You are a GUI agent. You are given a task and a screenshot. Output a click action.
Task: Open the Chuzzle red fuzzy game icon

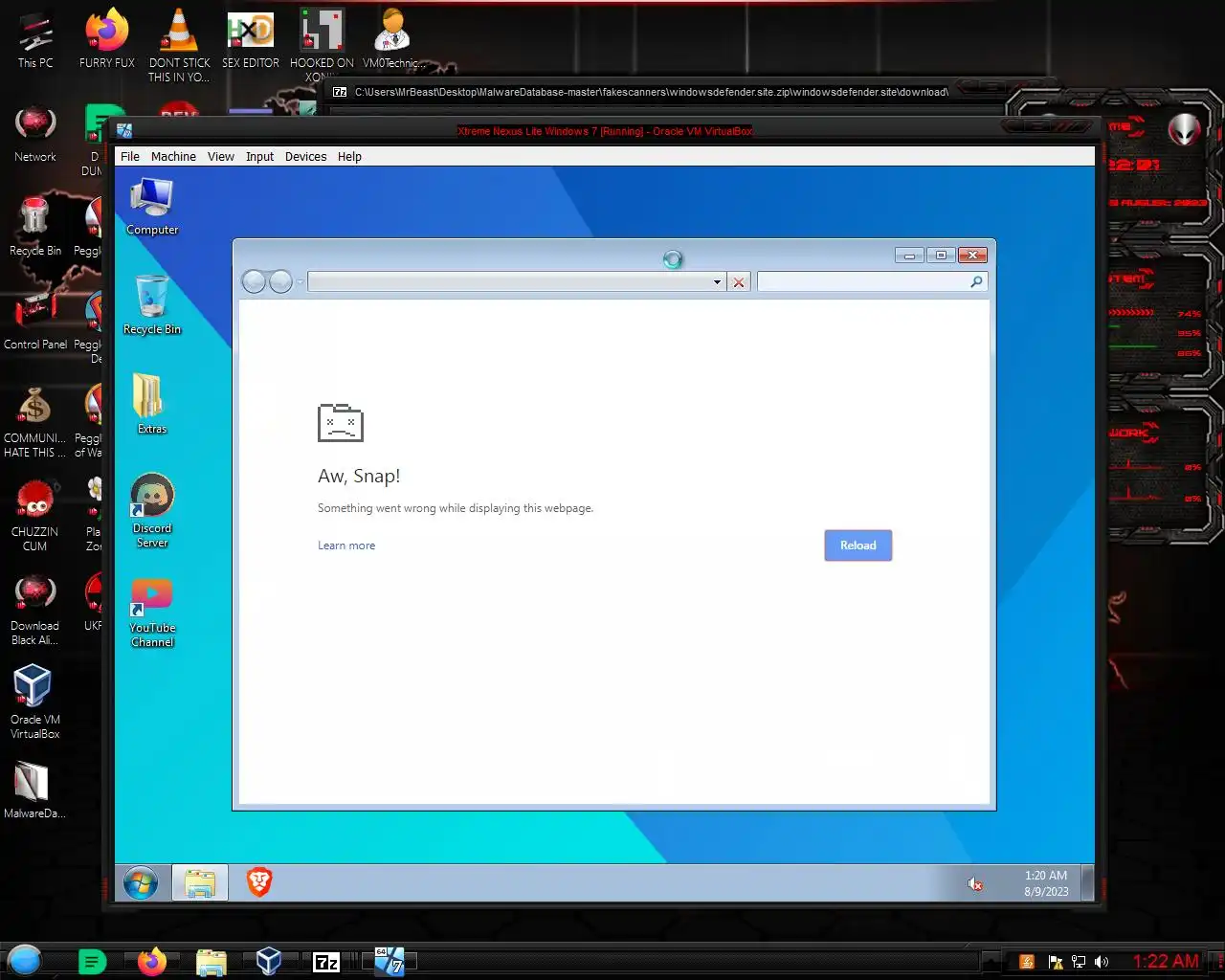point(35,516)
